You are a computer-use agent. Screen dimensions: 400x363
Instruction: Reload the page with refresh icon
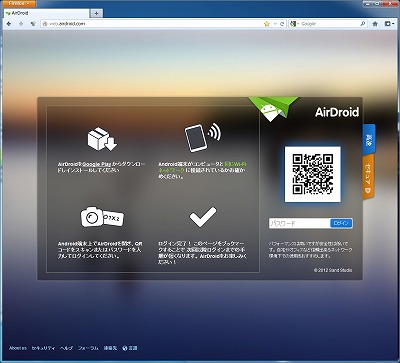coord(282,24)
